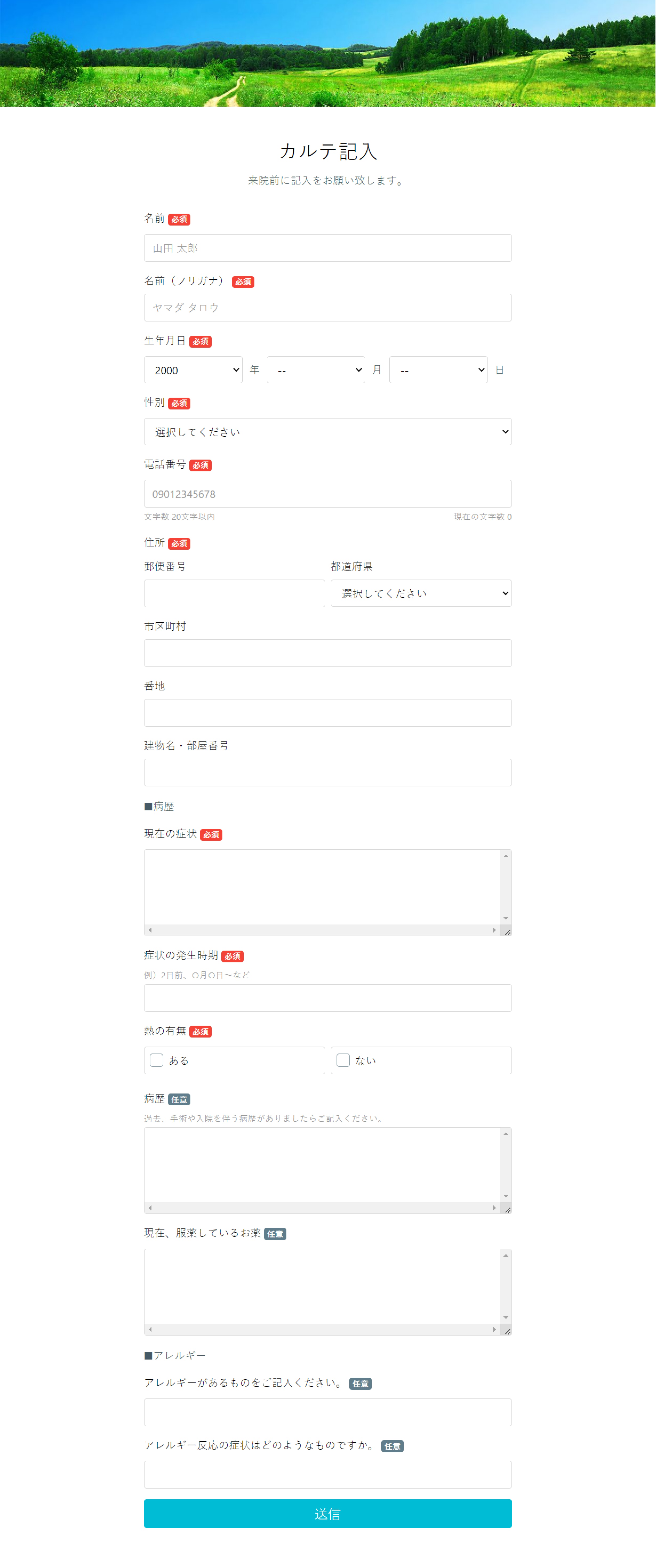Click the 名前（フリガナ） furigana input field

coord(328,307)
